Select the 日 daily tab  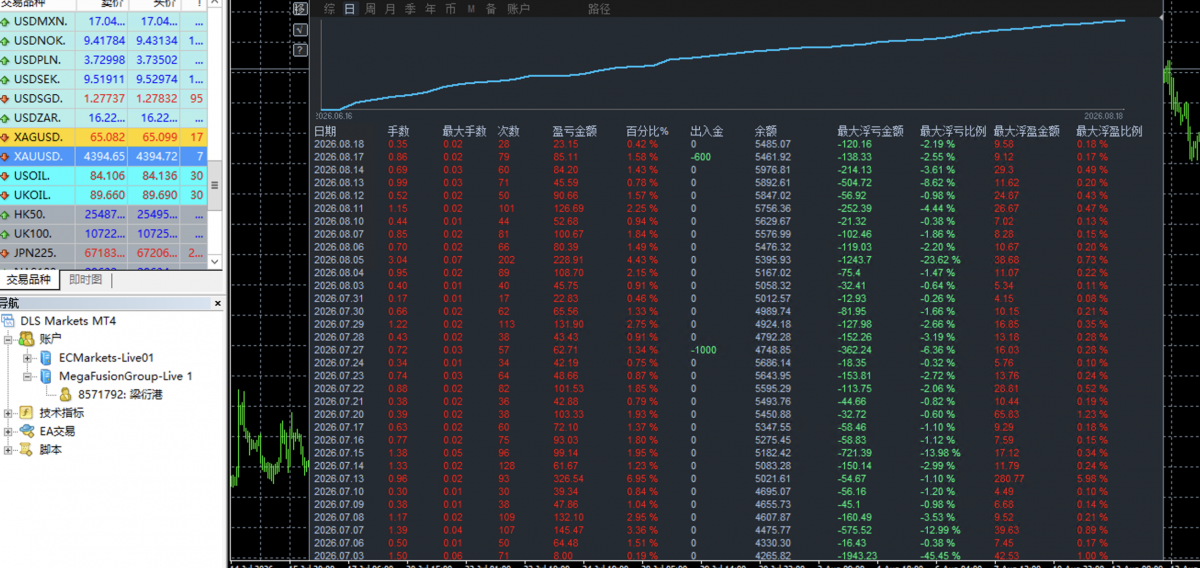click(x=349, y=9)
